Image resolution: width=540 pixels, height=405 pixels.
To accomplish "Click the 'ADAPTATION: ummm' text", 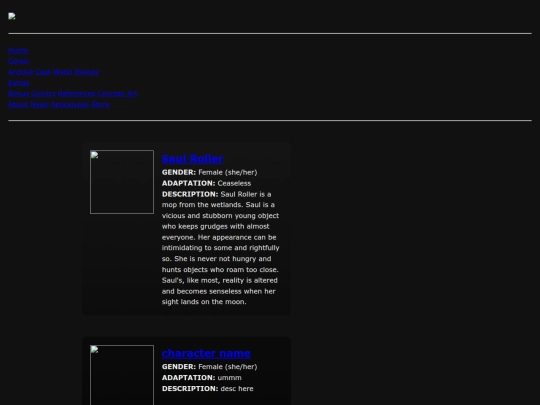I will (x=201, y=378).
